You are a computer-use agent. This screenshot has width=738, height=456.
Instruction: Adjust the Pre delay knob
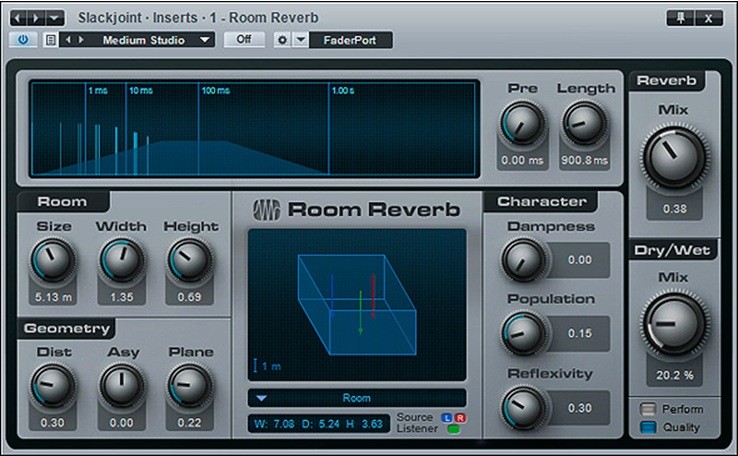[x=522, y=124]
